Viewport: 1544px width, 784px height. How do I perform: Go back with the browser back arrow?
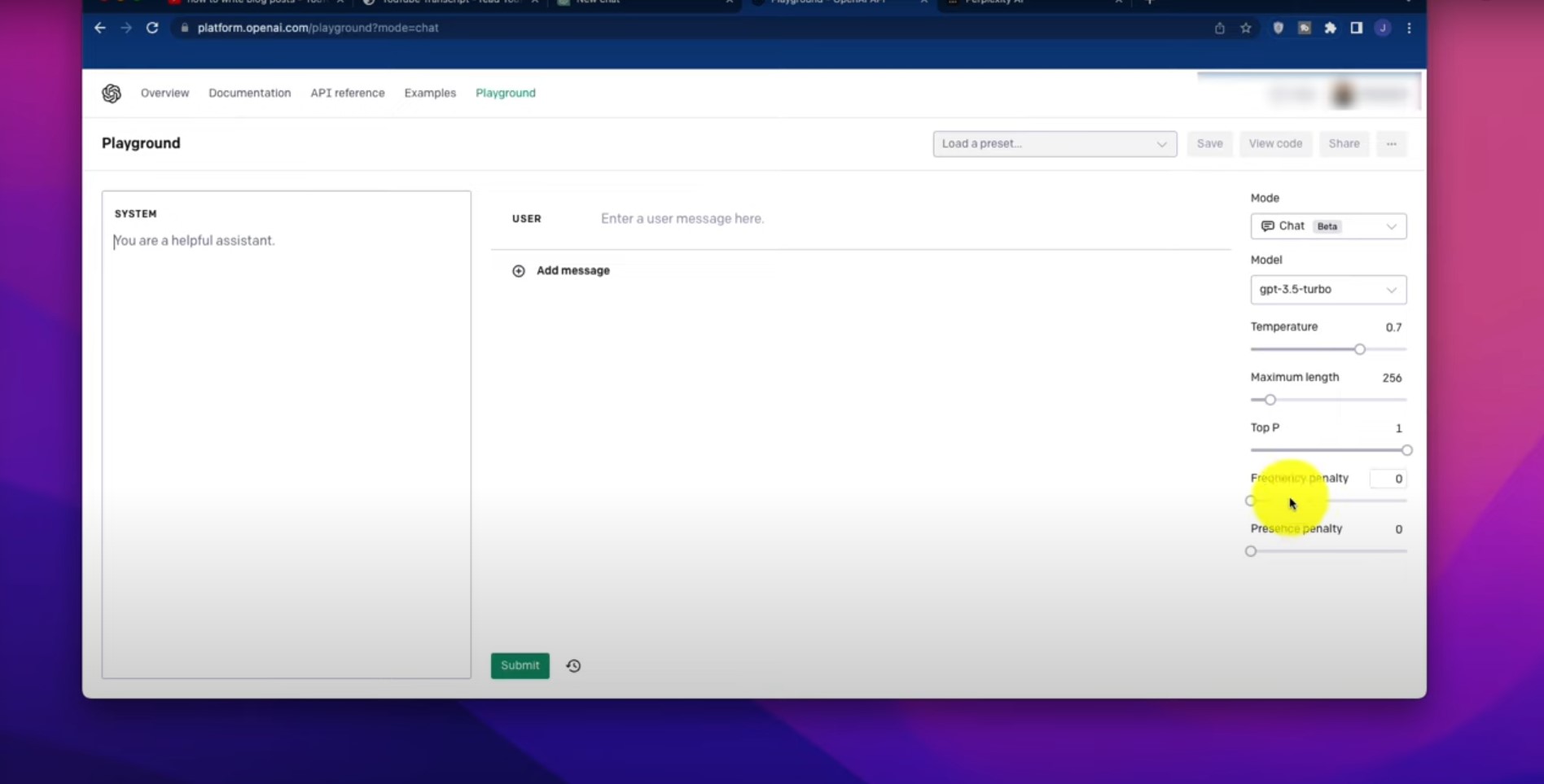pyautogui.click(x=100, y=28)
